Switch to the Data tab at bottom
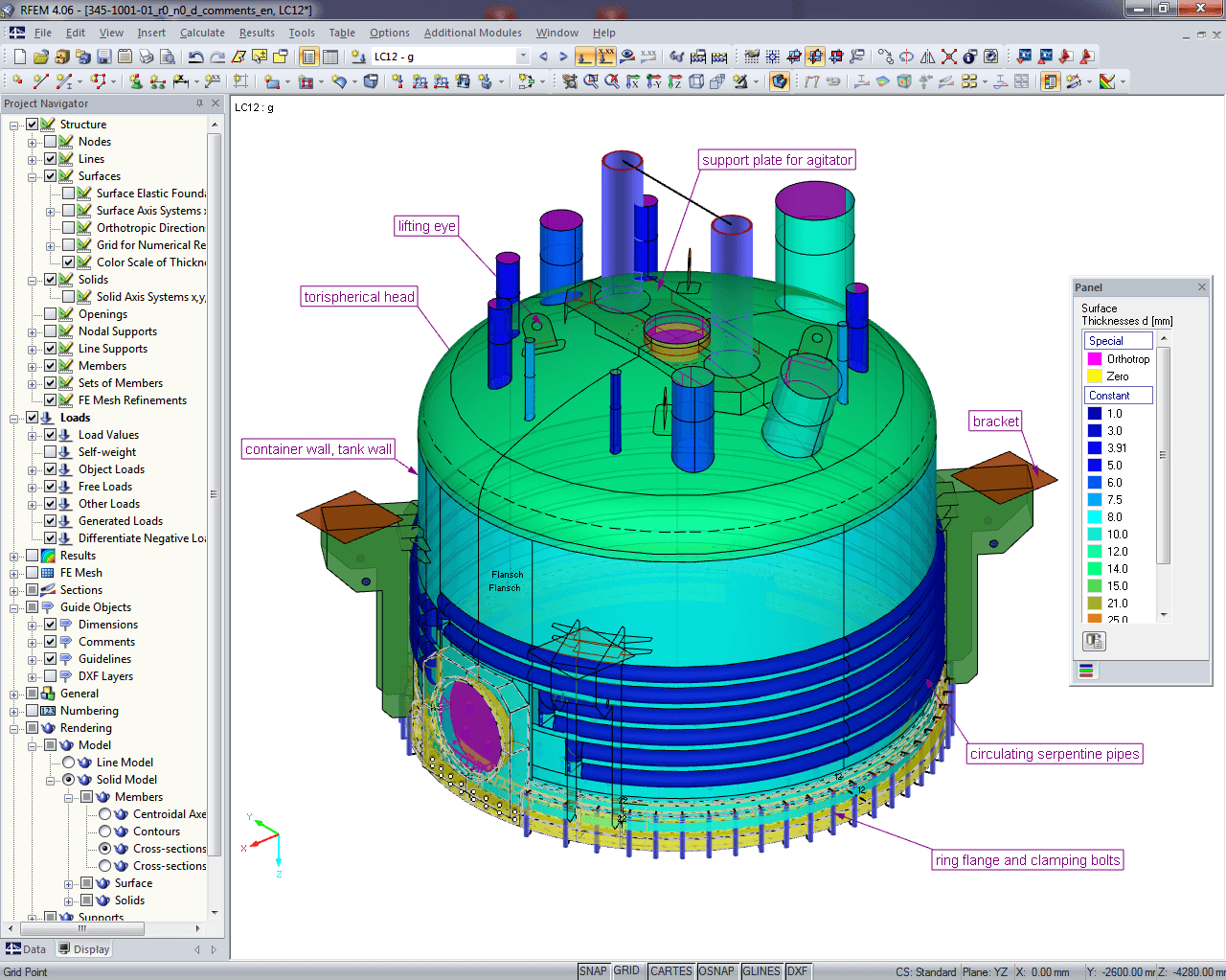1226x980 pixels. pos(26,948)
